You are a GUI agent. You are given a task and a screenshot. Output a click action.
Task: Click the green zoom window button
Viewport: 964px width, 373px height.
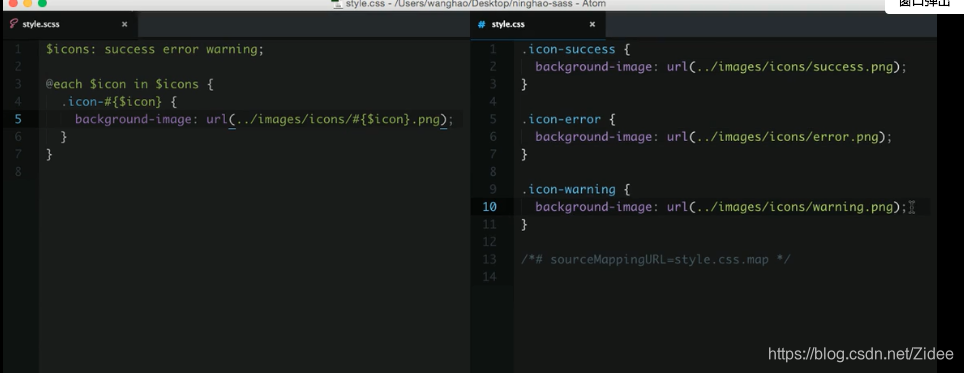42,3
